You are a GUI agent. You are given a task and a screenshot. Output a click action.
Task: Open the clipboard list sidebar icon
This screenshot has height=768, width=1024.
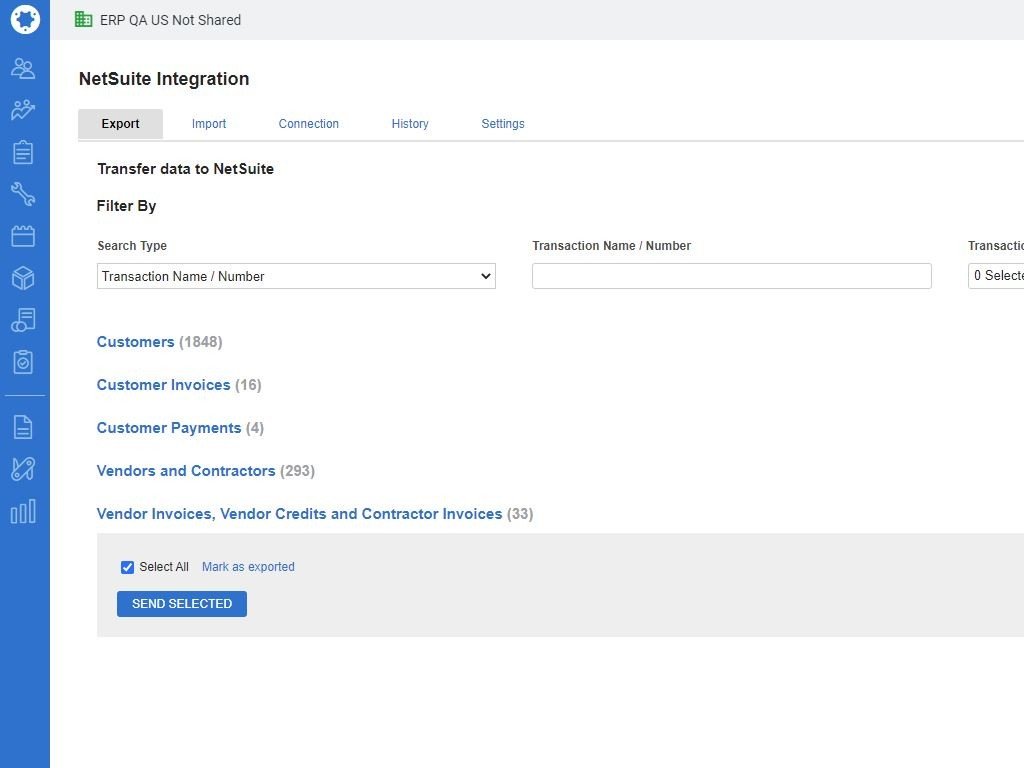click(x=24, y=152)
